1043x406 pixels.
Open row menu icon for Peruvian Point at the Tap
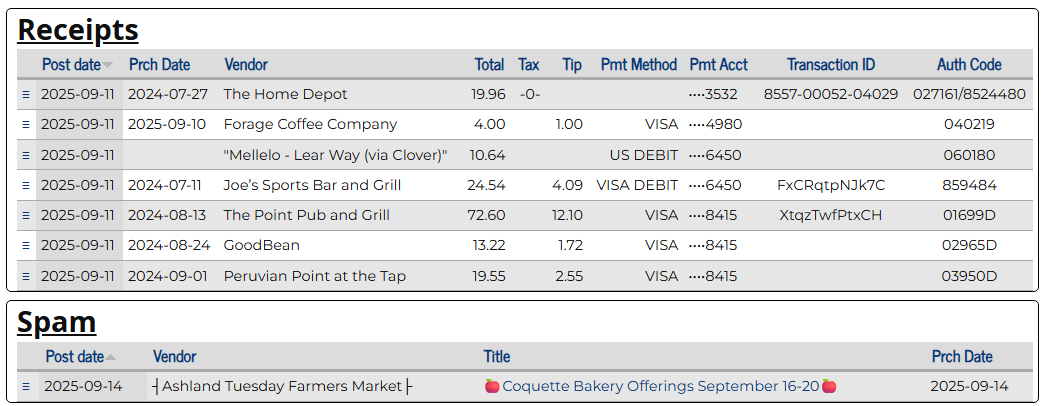coord(26,276)
